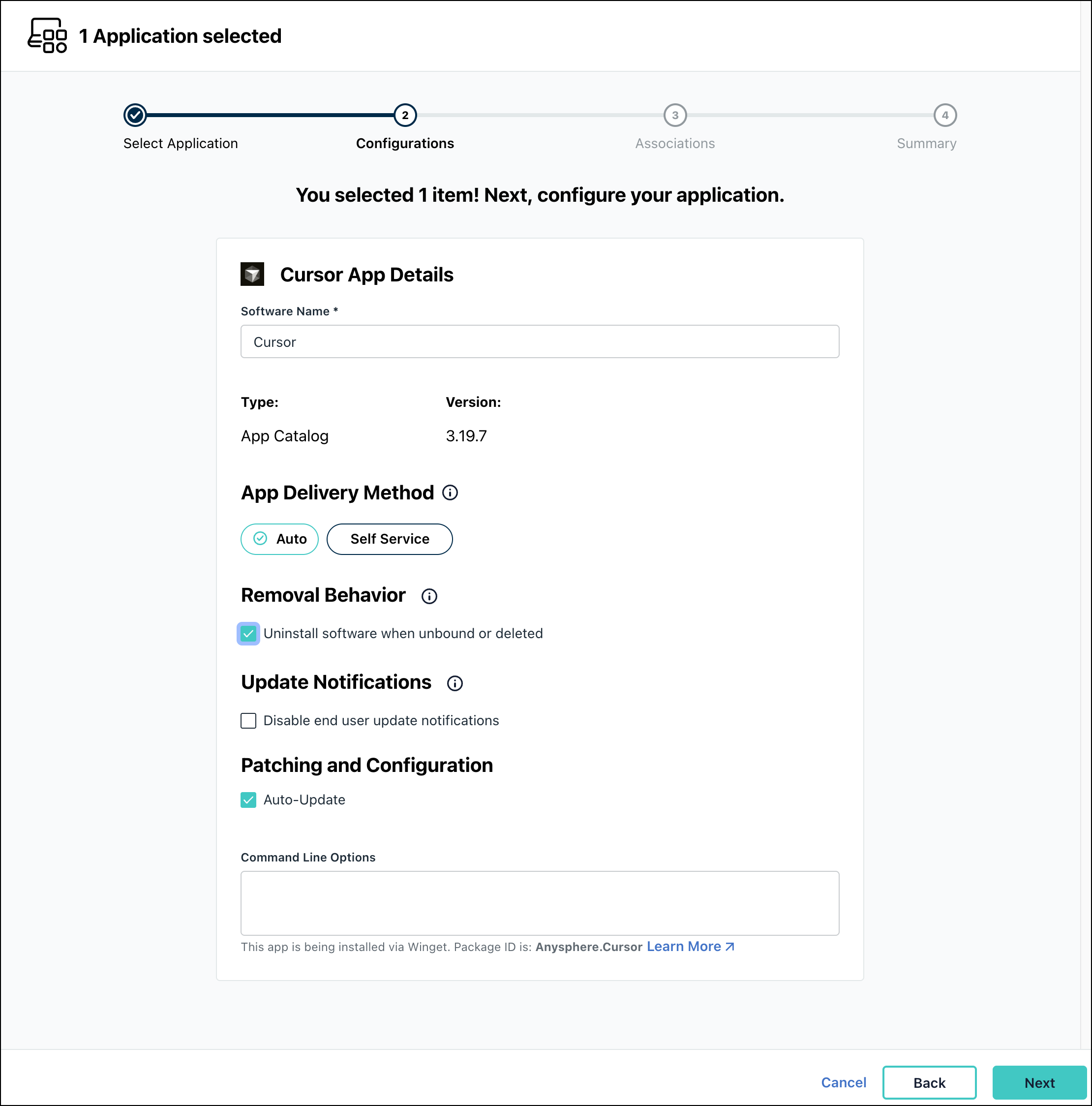Click the Anysphere.Cursor package ID text
Image resolution: width=1092 pixels, height=1106 pixels.
click(x=589, y=948)
